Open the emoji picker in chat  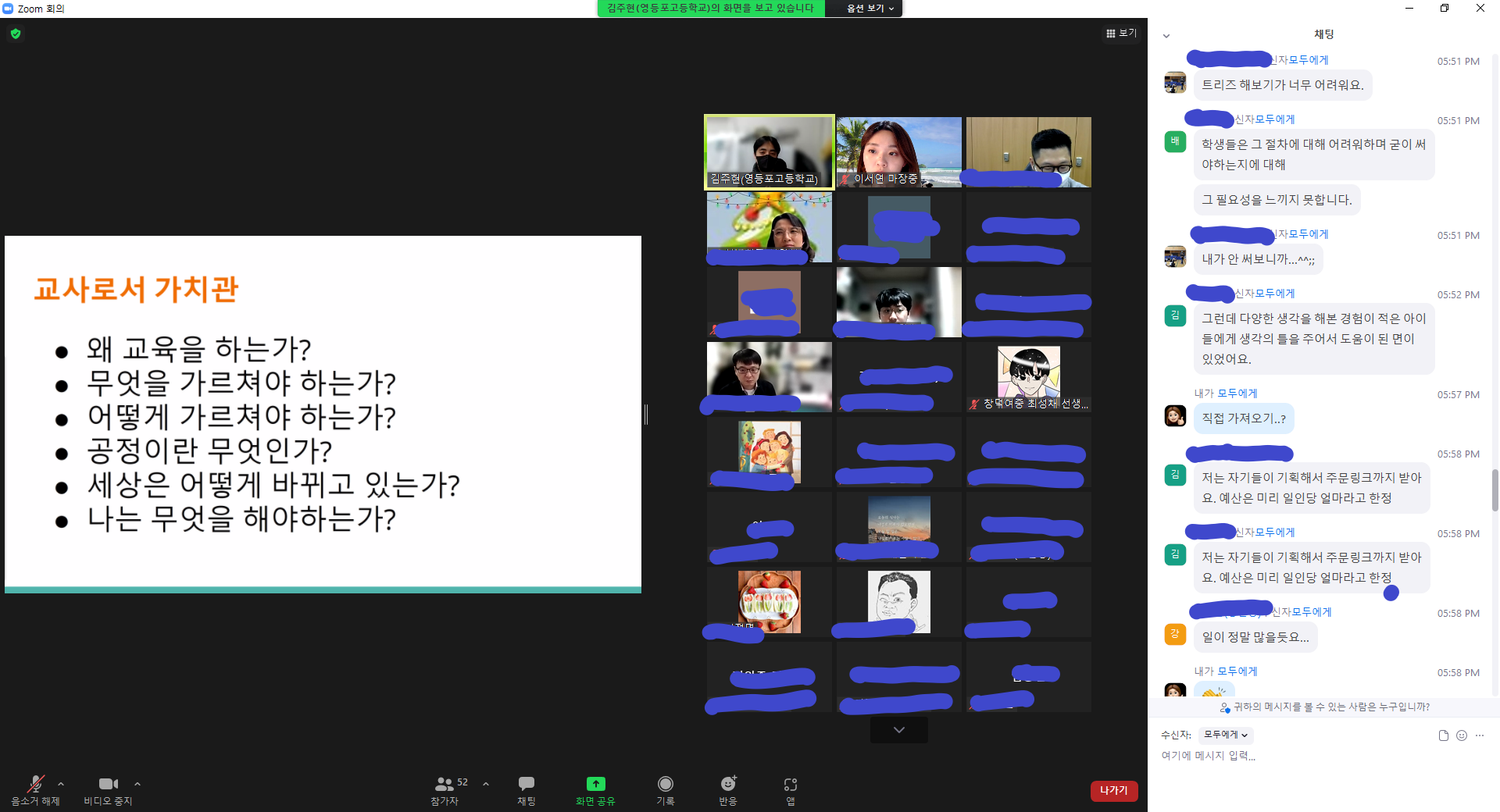pyautogui.click(x=1462, y=735)
